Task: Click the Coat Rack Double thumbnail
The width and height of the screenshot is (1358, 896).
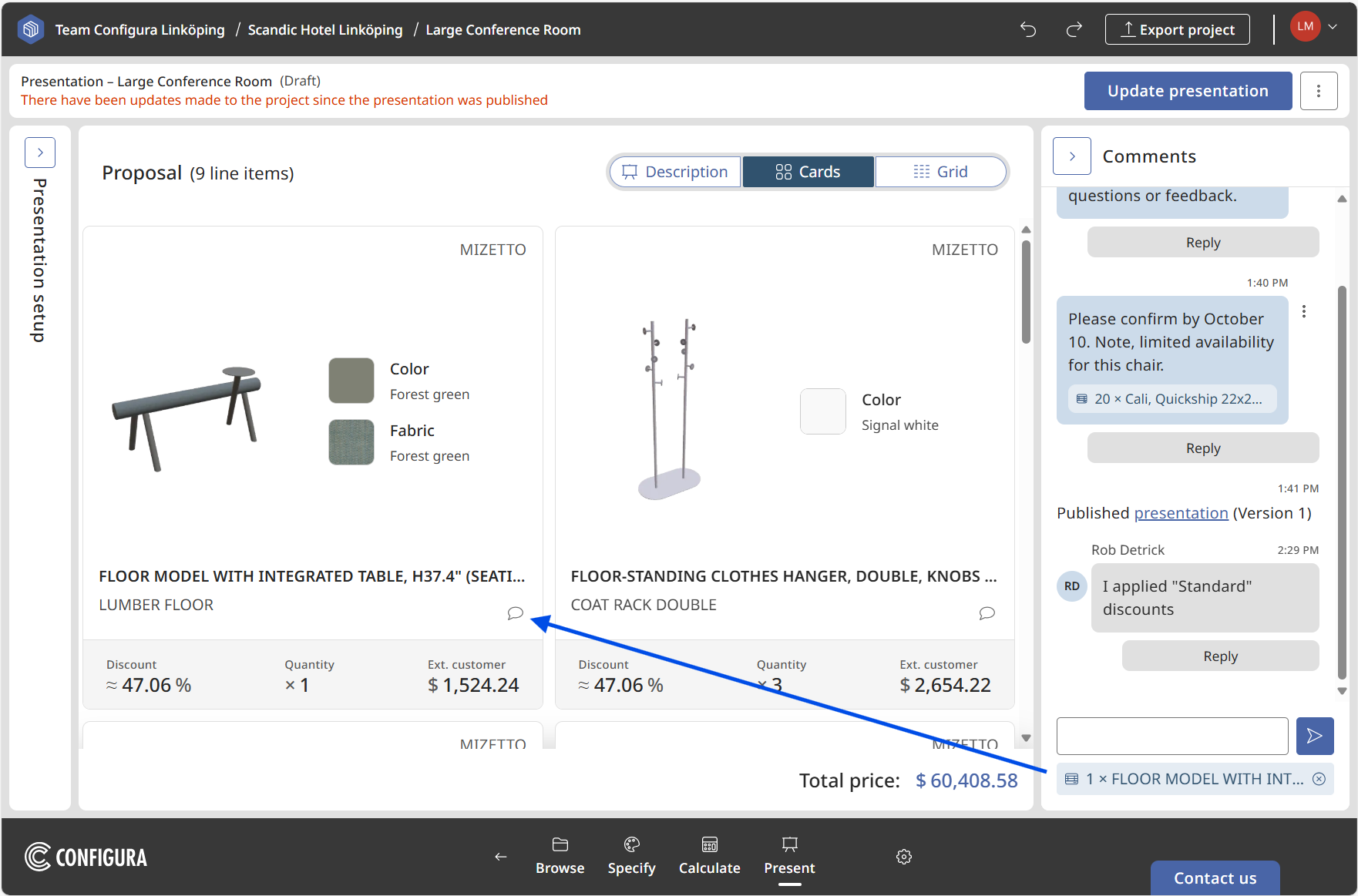Action: [x=670, y=409]
